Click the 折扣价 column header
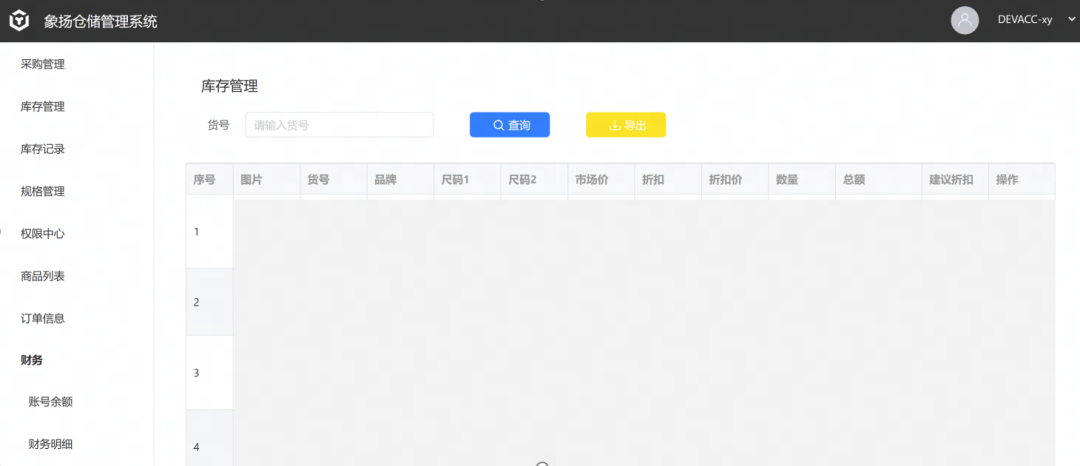Screen dimensions: 1080x466 (x=734, y=180)
